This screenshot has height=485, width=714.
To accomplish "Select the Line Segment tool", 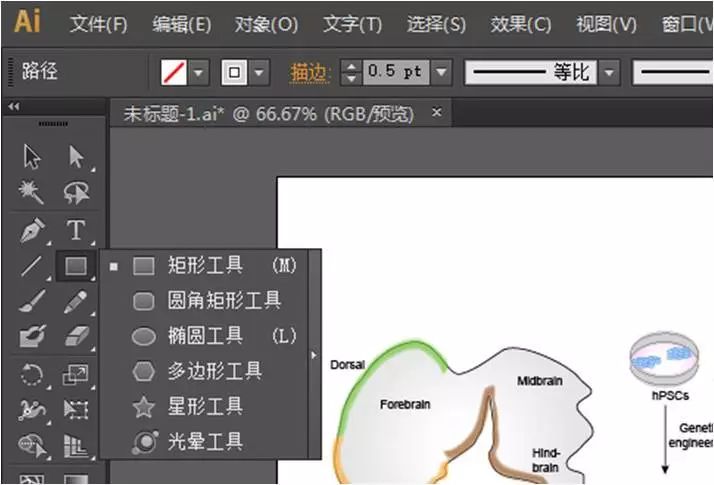I will point(31,266).
